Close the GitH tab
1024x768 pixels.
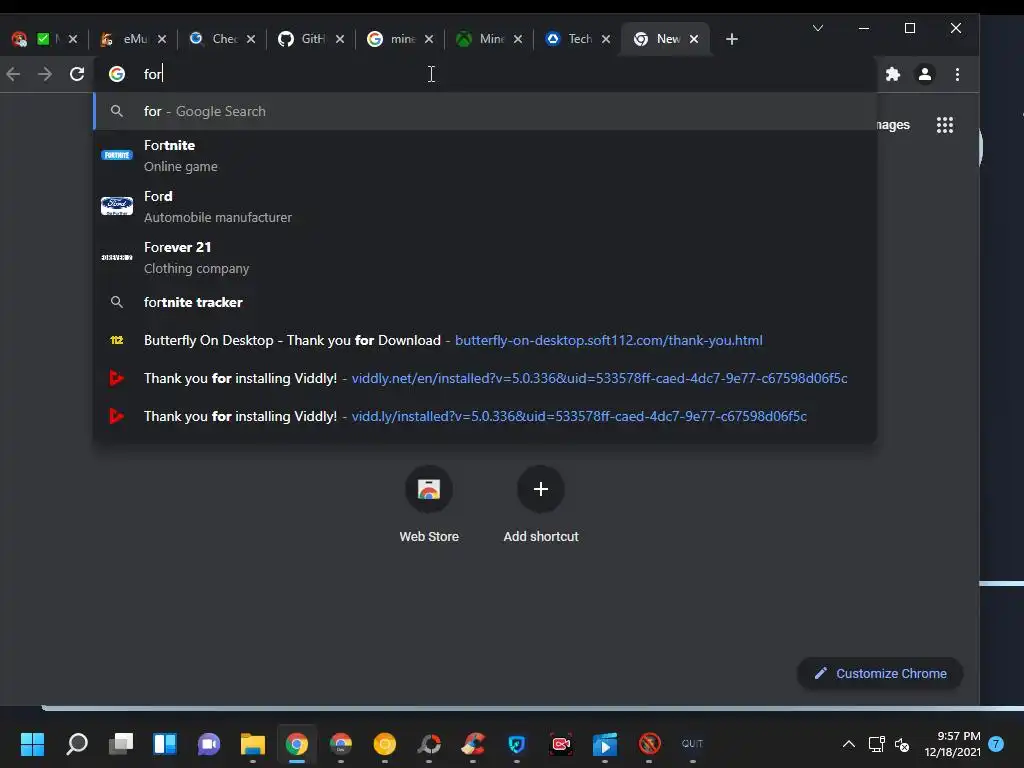(x=340, y=39)
